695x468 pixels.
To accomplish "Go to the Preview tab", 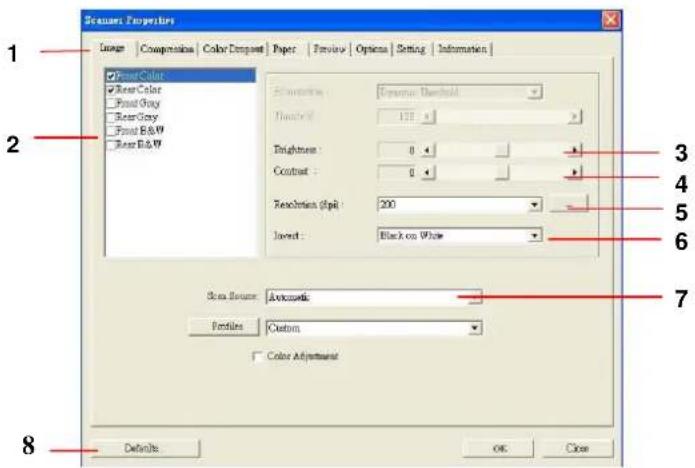I will 329,49.
